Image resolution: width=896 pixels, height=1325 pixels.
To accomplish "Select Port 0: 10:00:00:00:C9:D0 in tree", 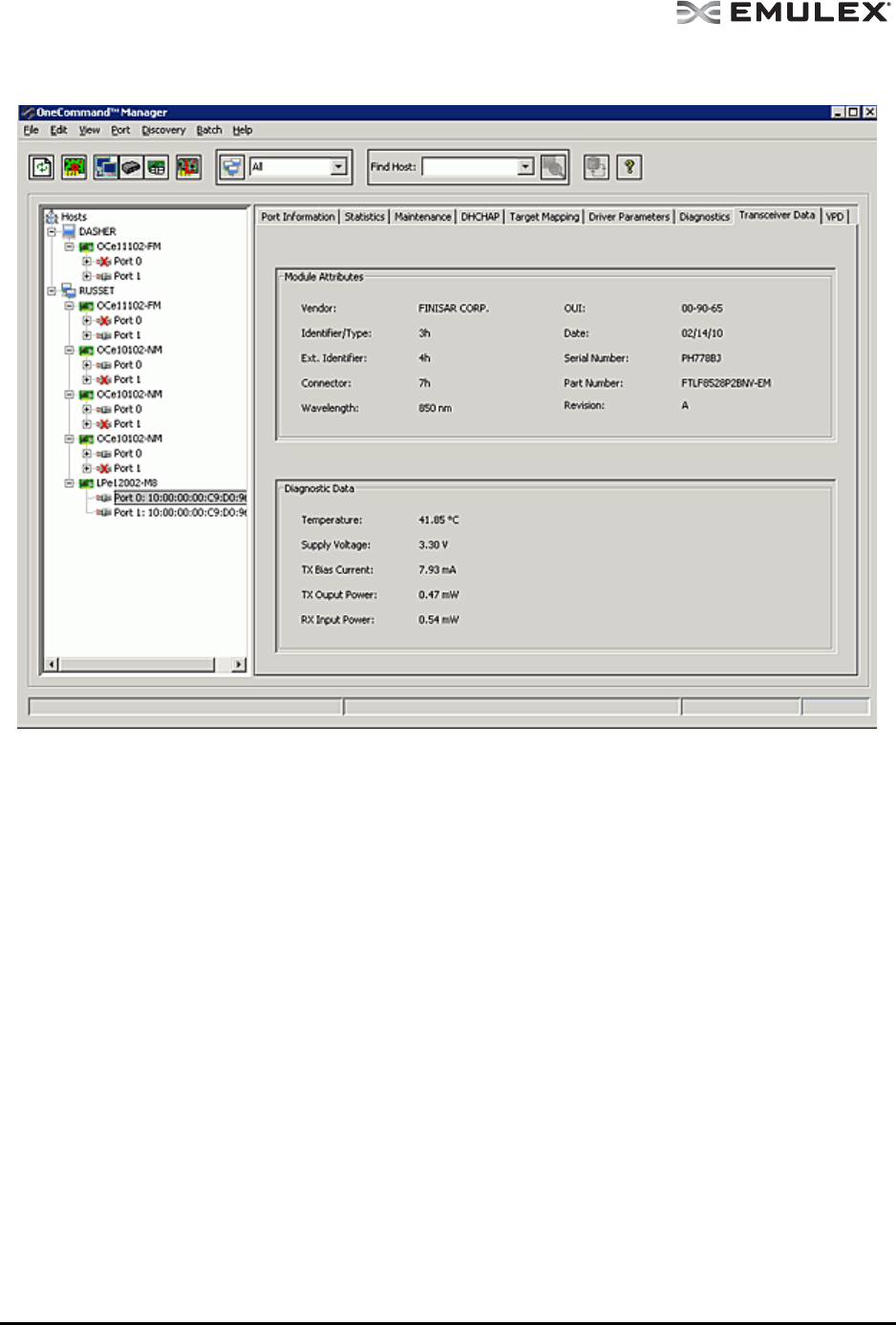I will (180, 498).
